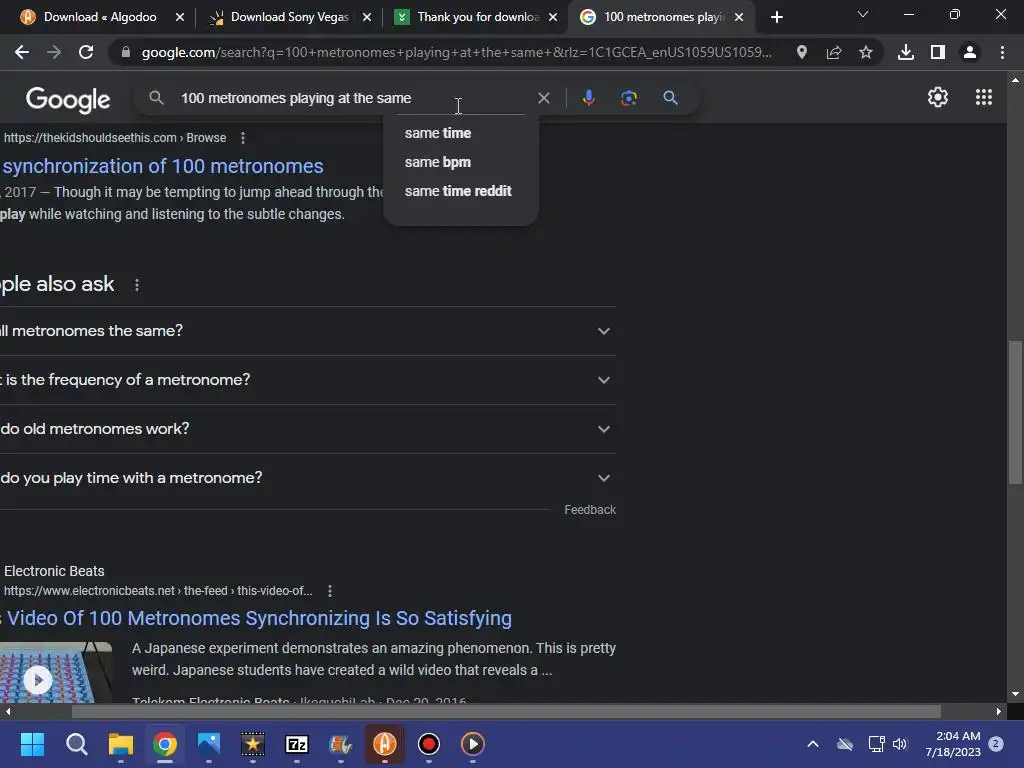
Task: Start voice search with microphone
Action: coord(588,98)
